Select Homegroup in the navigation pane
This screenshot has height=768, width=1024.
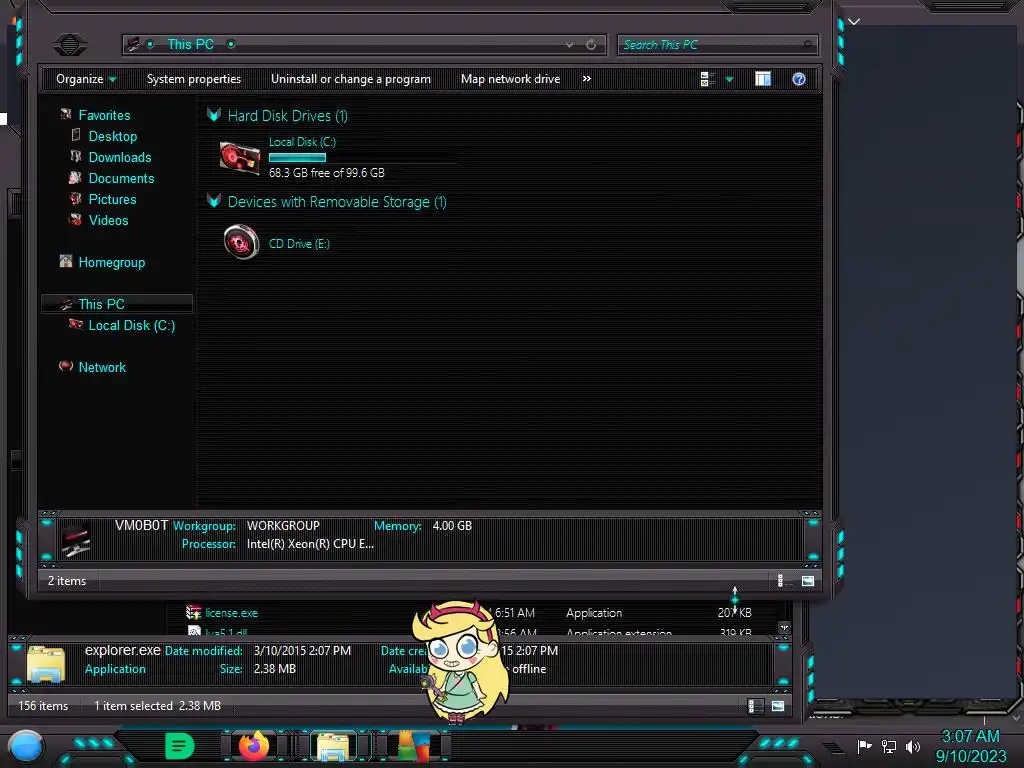coord(112,262)
